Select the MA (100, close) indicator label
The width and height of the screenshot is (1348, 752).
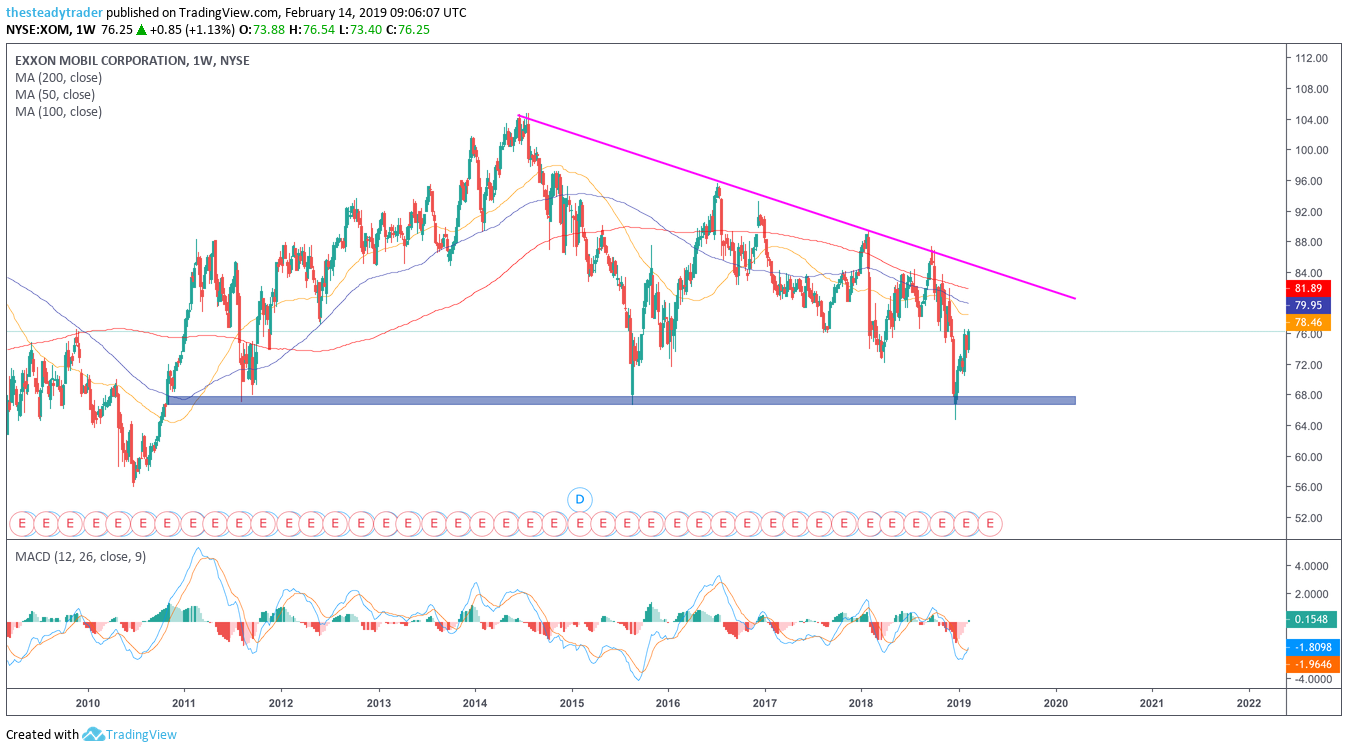58,111
